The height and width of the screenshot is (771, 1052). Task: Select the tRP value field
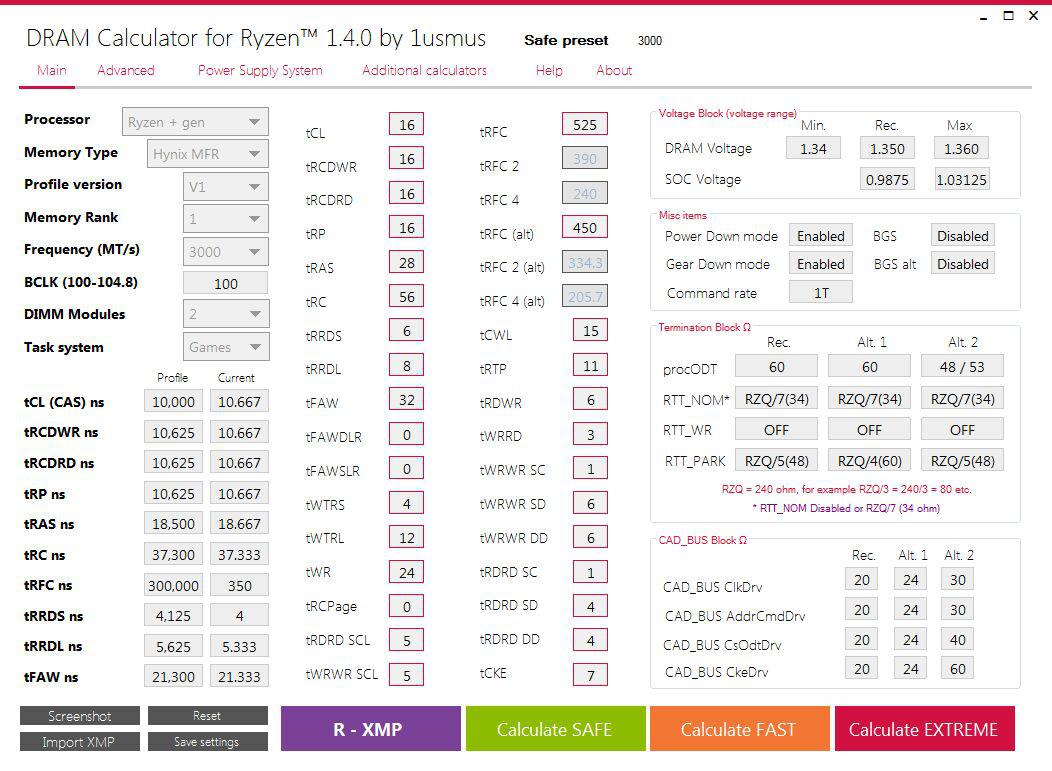point(407,227)
